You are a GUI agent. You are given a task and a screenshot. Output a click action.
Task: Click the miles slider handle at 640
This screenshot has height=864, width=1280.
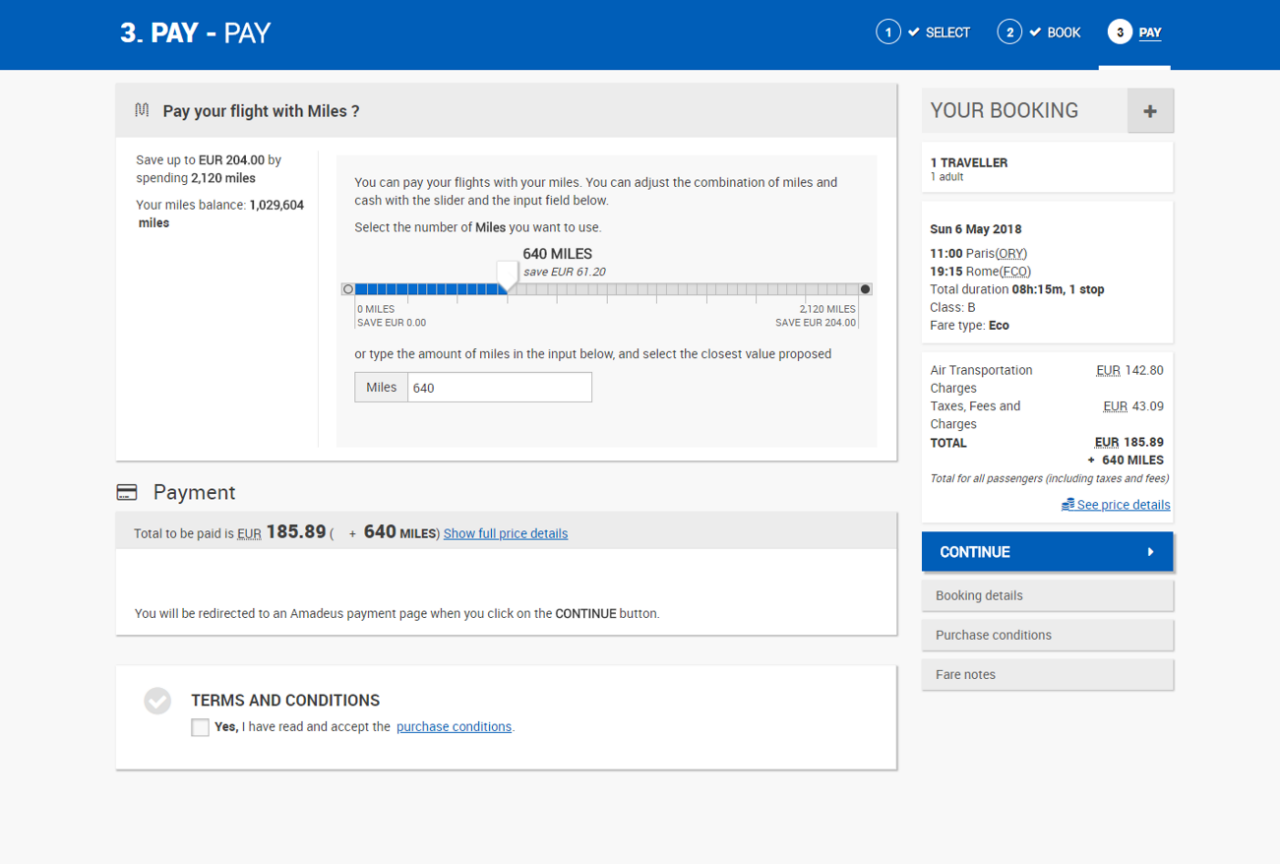point(507,275)
